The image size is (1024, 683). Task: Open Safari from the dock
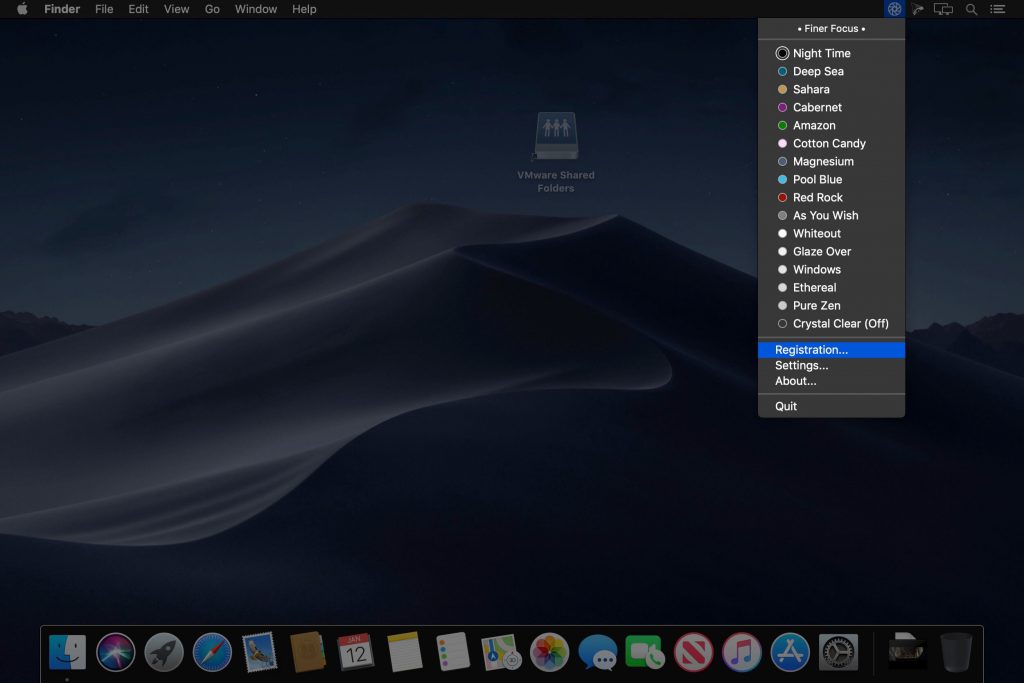click(212, 652)
